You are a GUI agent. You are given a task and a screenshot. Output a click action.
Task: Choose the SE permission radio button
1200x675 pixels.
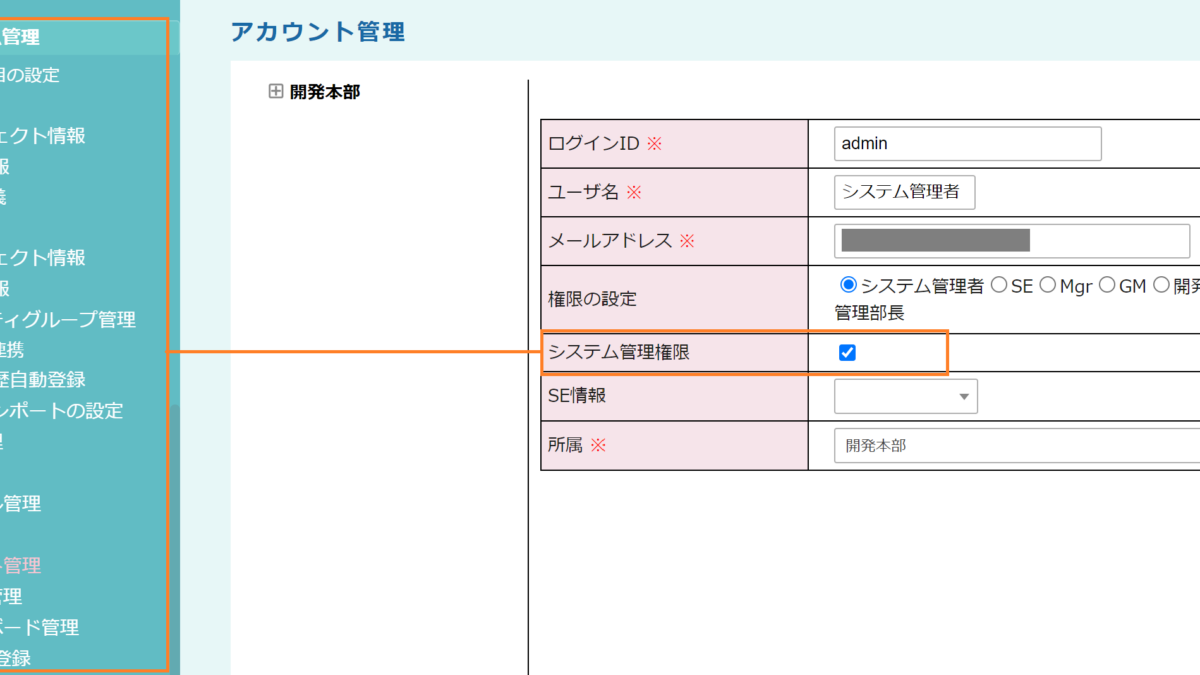pyautogui.click(x=998, y=286)
